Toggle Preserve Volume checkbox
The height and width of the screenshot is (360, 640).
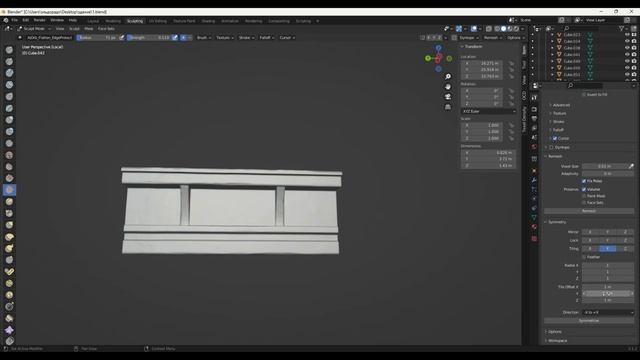pyautogui.click(x=584, y=189)
